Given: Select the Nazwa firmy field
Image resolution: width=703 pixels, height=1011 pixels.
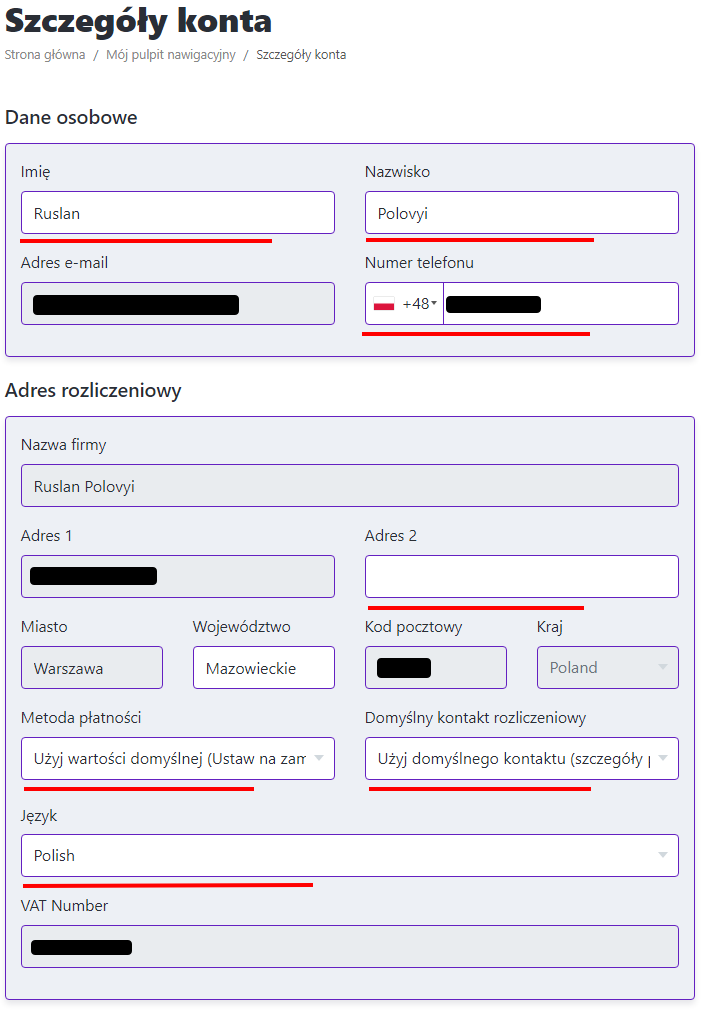Looking at the screenshot, I should tap(349, 486).
